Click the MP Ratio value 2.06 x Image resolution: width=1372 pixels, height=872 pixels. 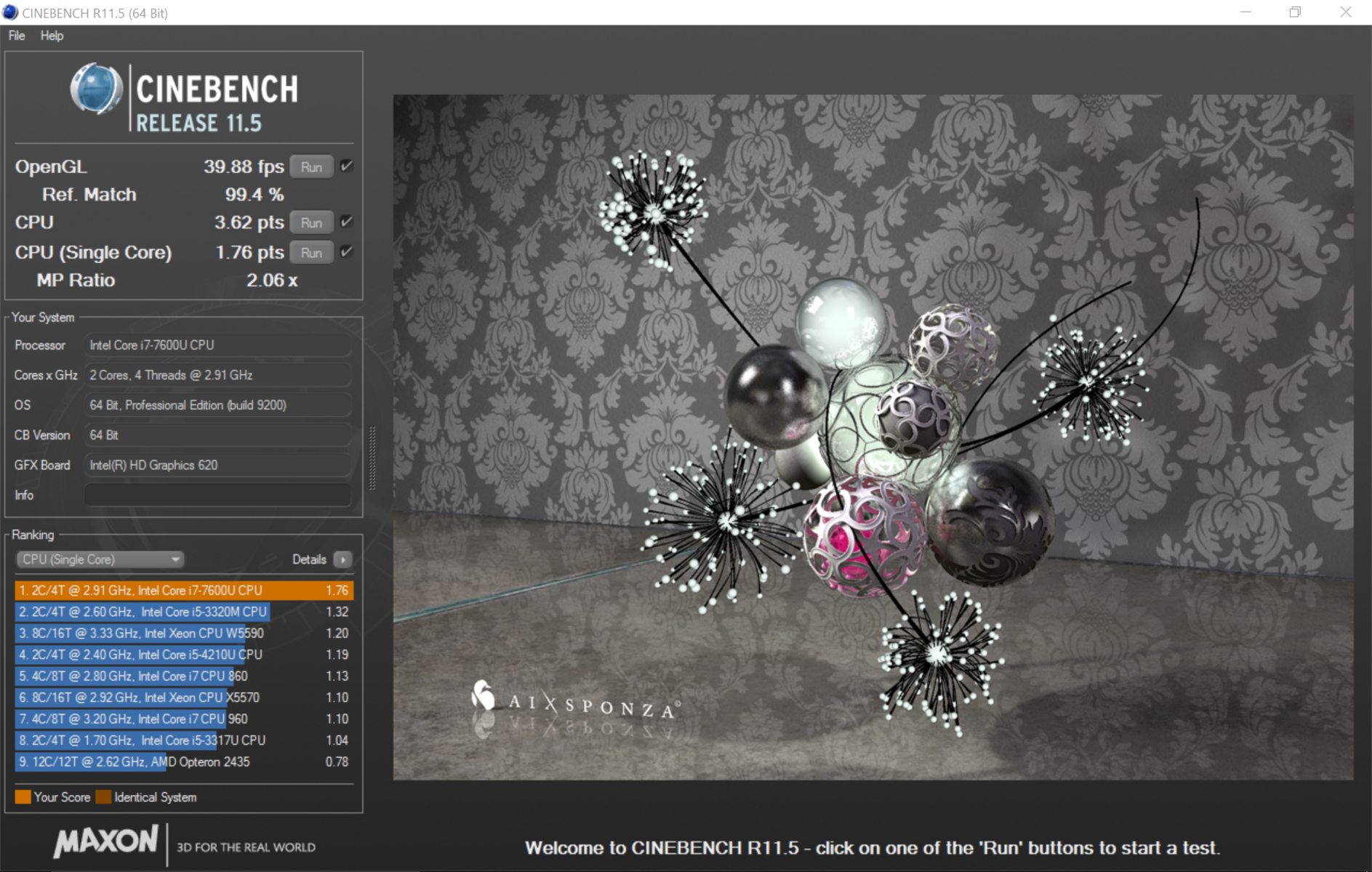pyautogui.click(x=272, y=280)
